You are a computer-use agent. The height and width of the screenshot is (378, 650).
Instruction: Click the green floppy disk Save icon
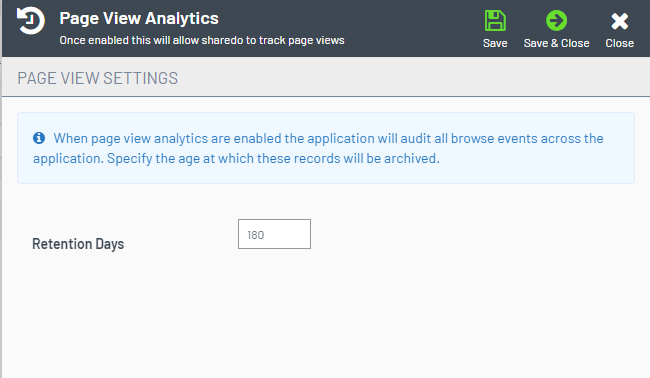pos(495,21)
